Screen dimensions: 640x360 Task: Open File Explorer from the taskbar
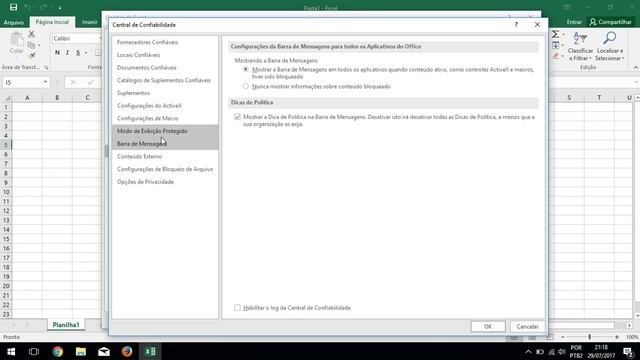pos(81,351)
